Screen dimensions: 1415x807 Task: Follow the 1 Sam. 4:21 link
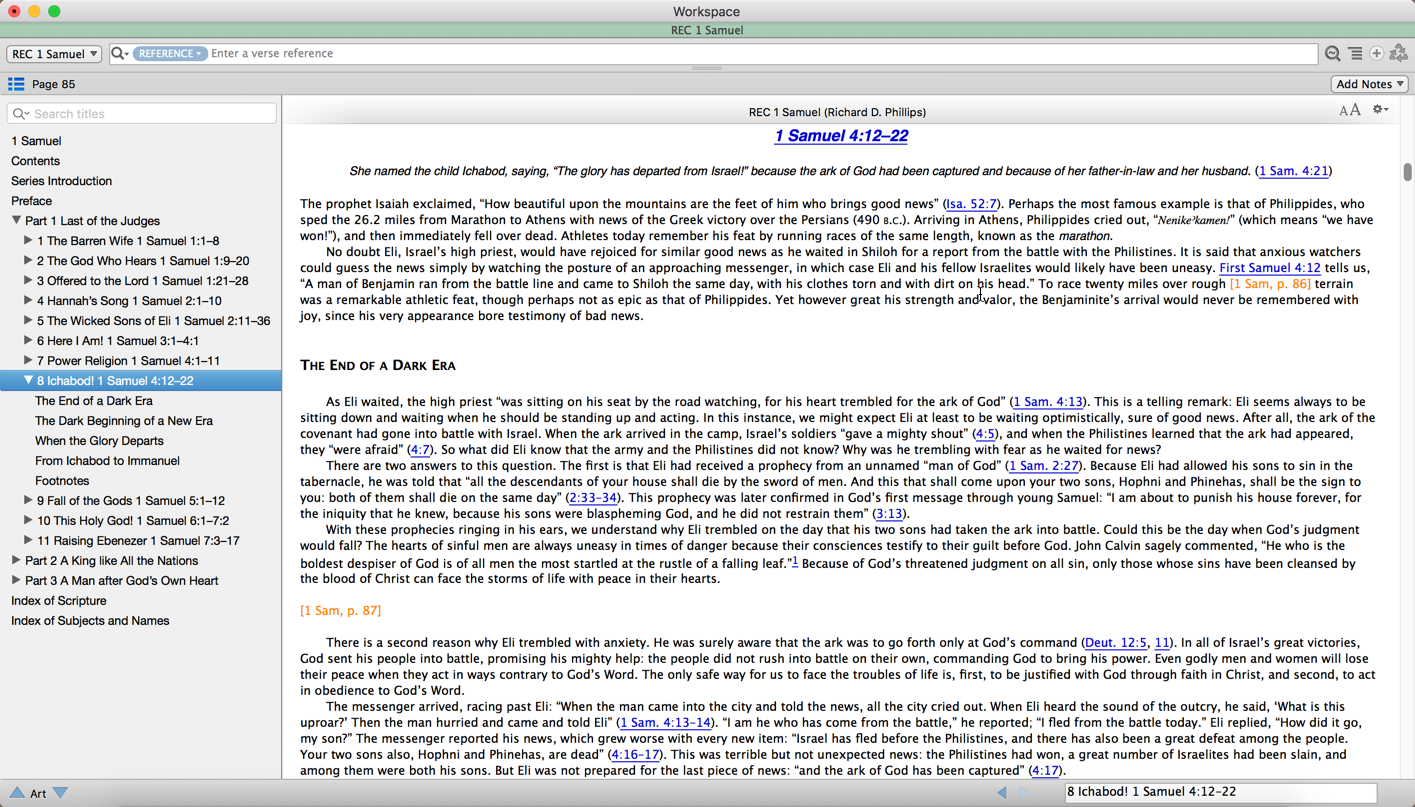point(1293,171)
